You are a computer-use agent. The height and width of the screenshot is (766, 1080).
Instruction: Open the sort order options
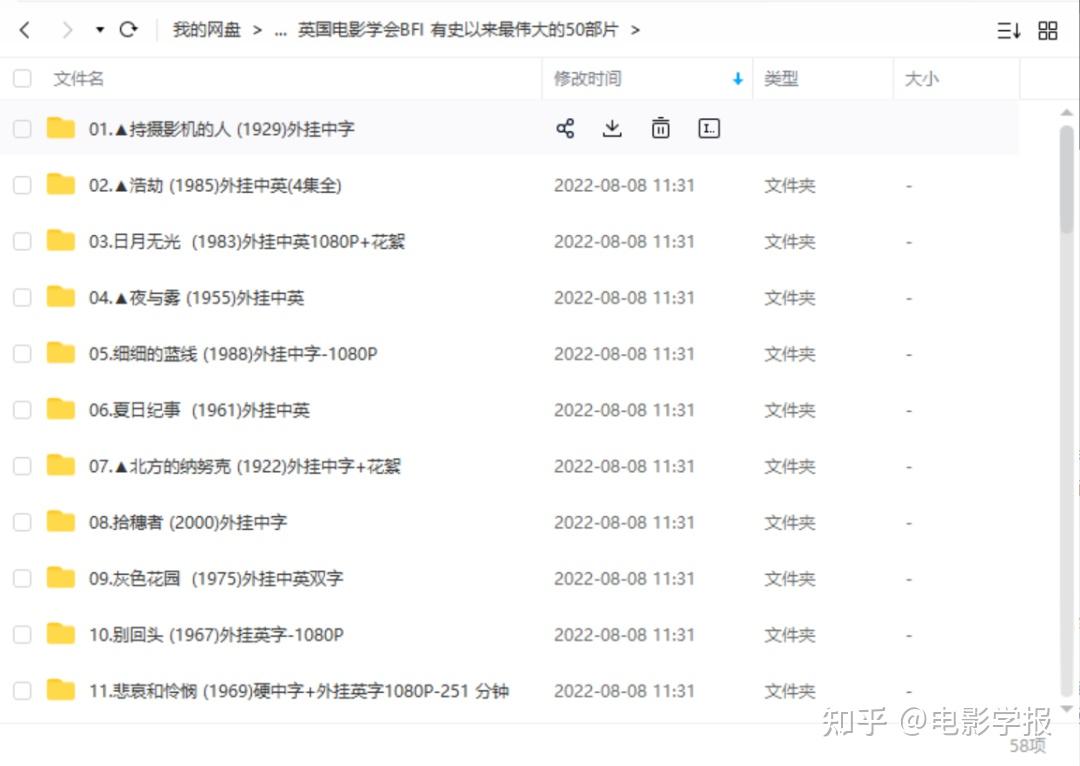(1008, 30)
